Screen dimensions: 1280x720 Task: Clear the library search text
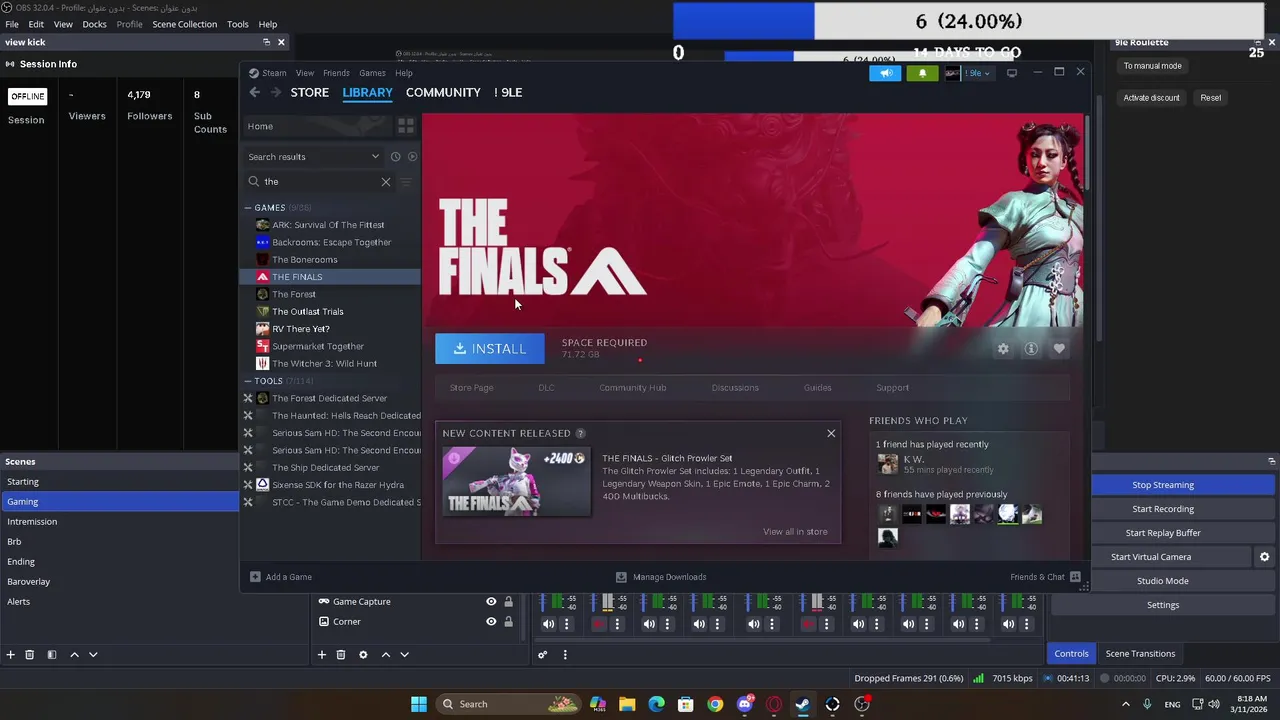point(386,182)
